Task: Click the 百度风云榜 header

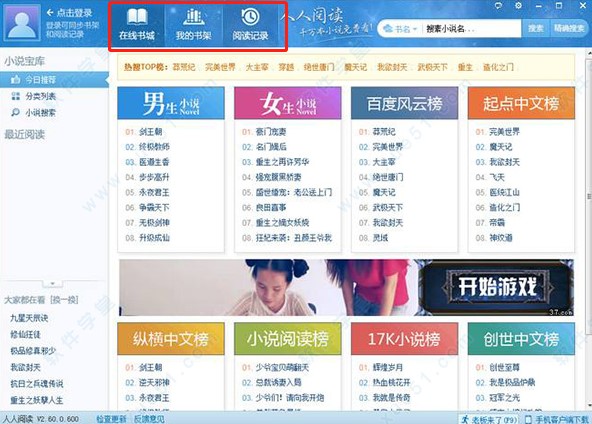Action: coord(404,103)
